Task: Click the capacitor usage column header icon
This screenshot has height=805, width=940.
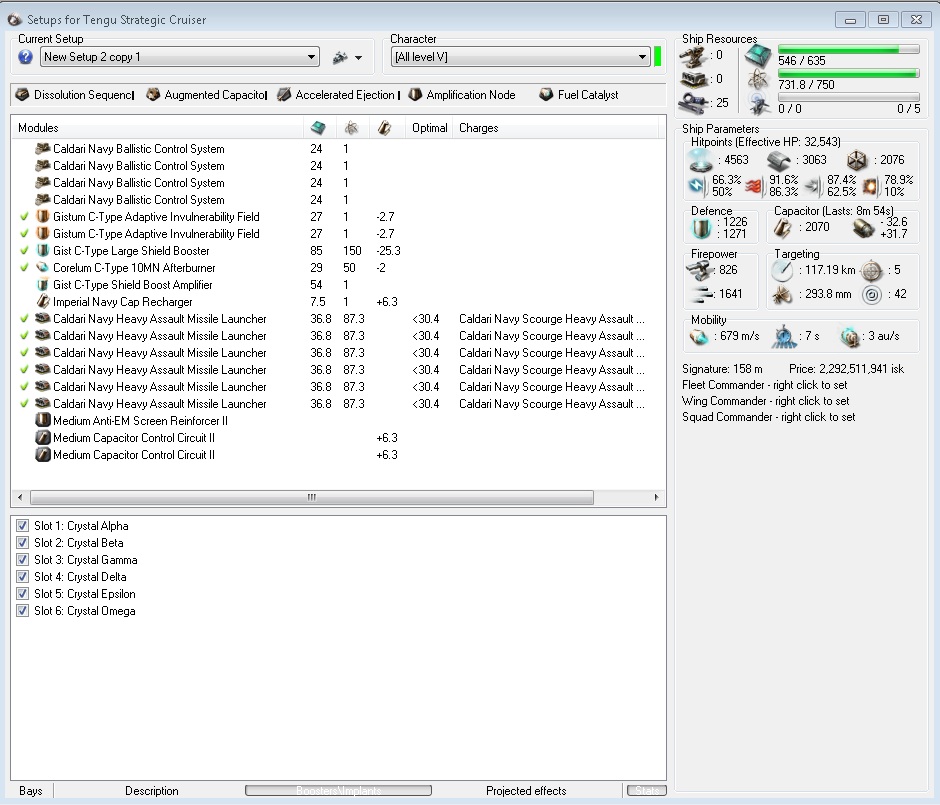Action: (384, 128)
